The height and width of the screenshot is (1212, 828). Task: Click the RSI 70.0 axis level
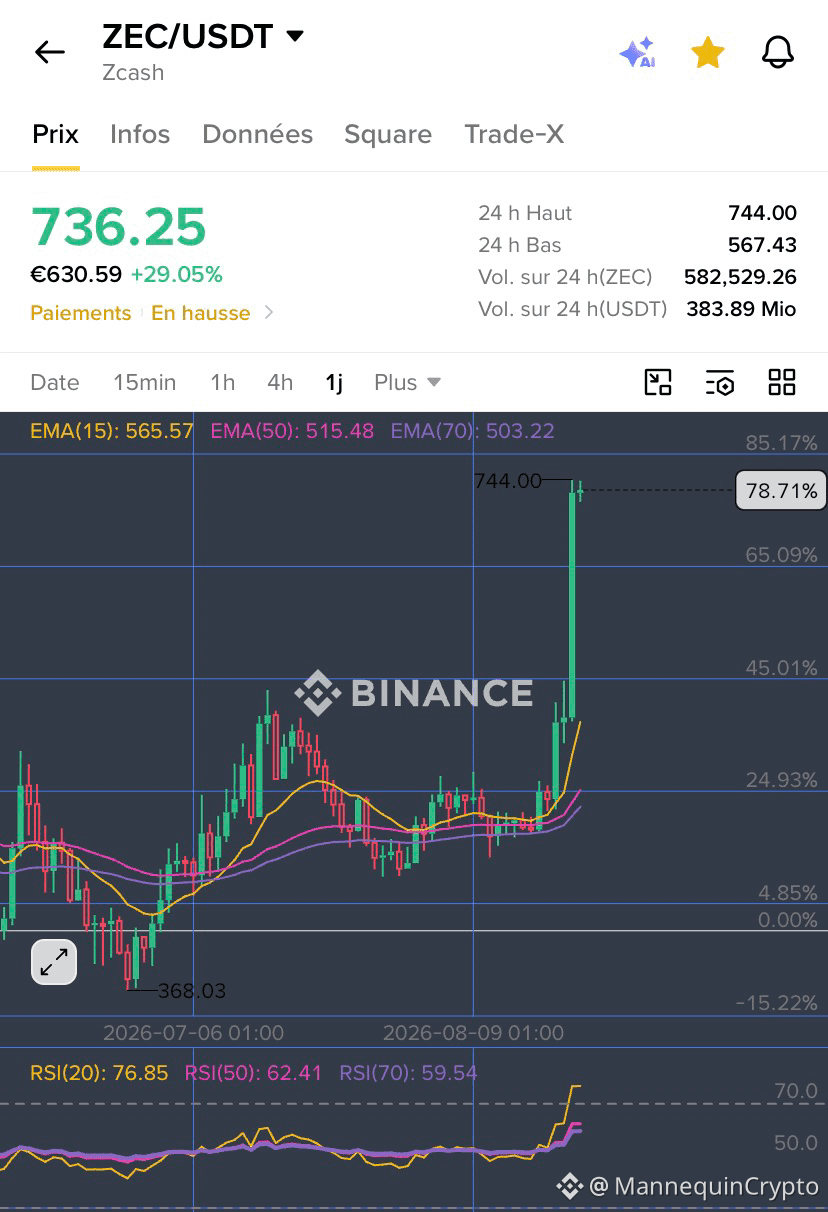[x=797, y=1091]
